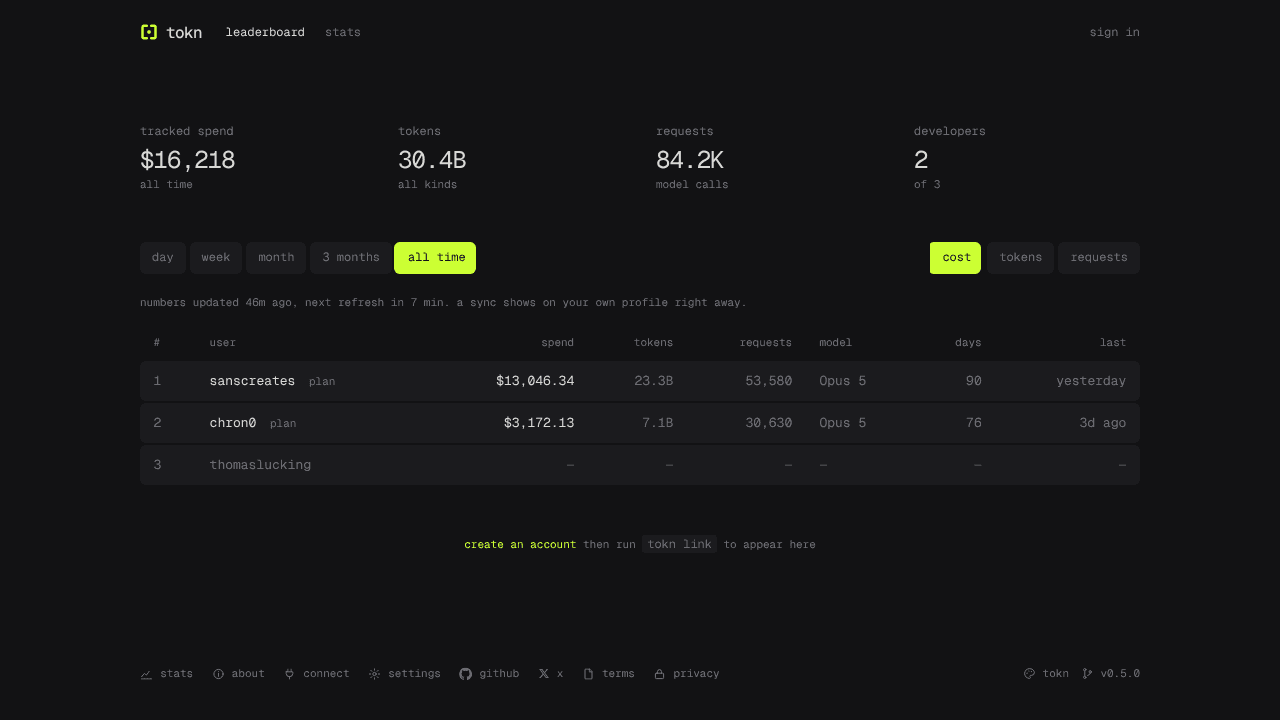Click the 84.2K requests stat

tap(689, 160)
